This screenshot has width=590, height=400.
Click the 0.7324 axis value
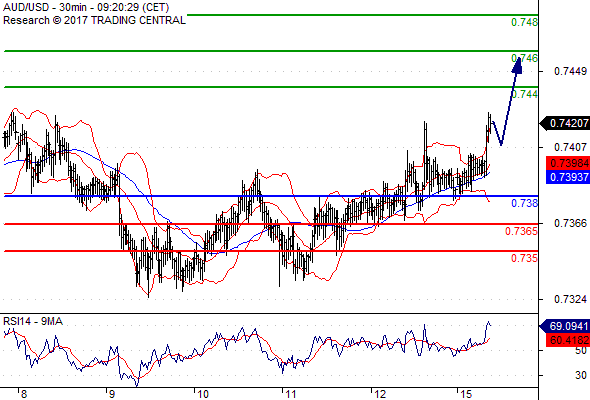pyautogui.click(x=570, y=300)
